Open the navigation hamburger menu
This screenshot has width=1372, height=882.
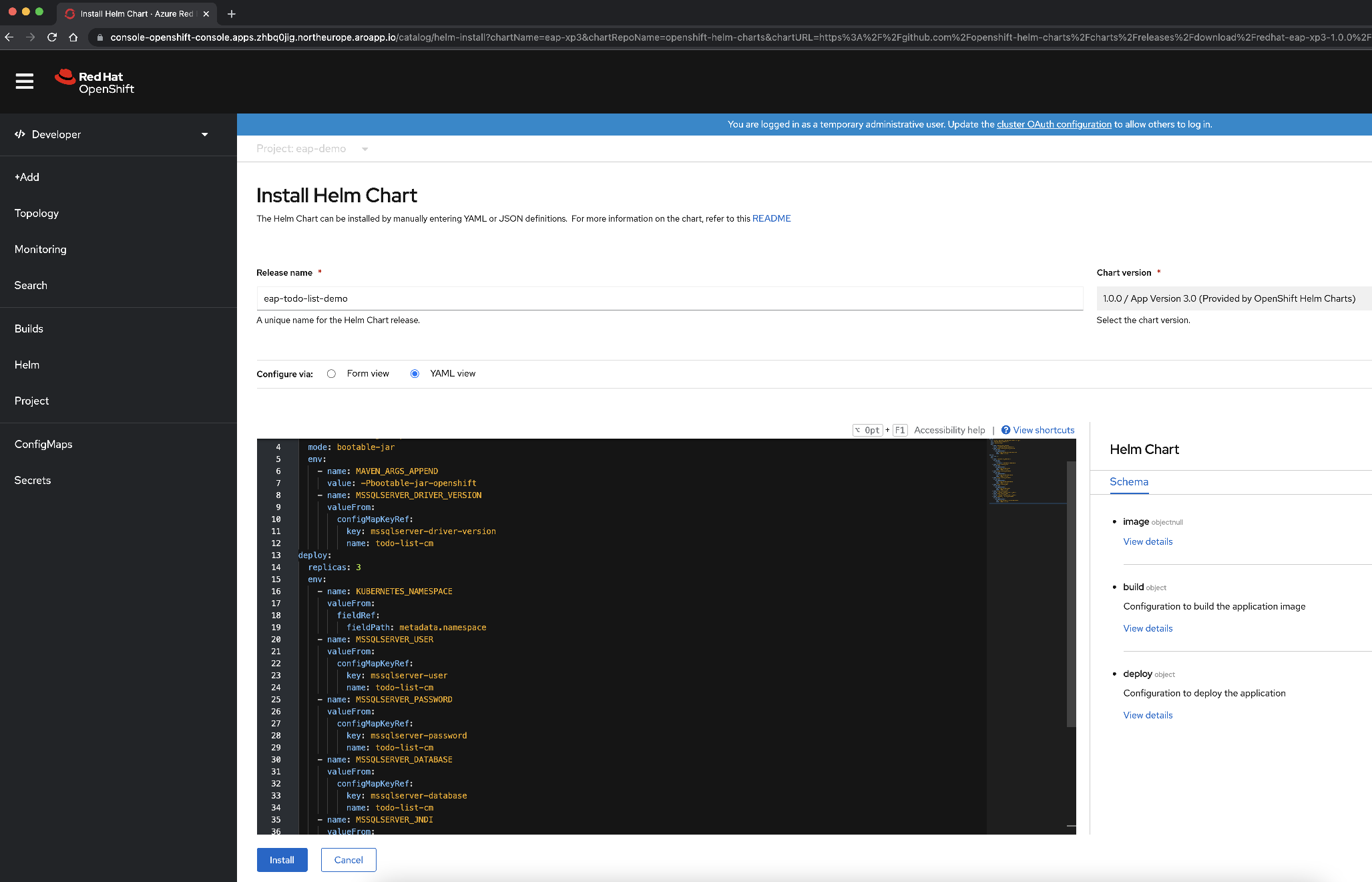[x=24, y=81]
